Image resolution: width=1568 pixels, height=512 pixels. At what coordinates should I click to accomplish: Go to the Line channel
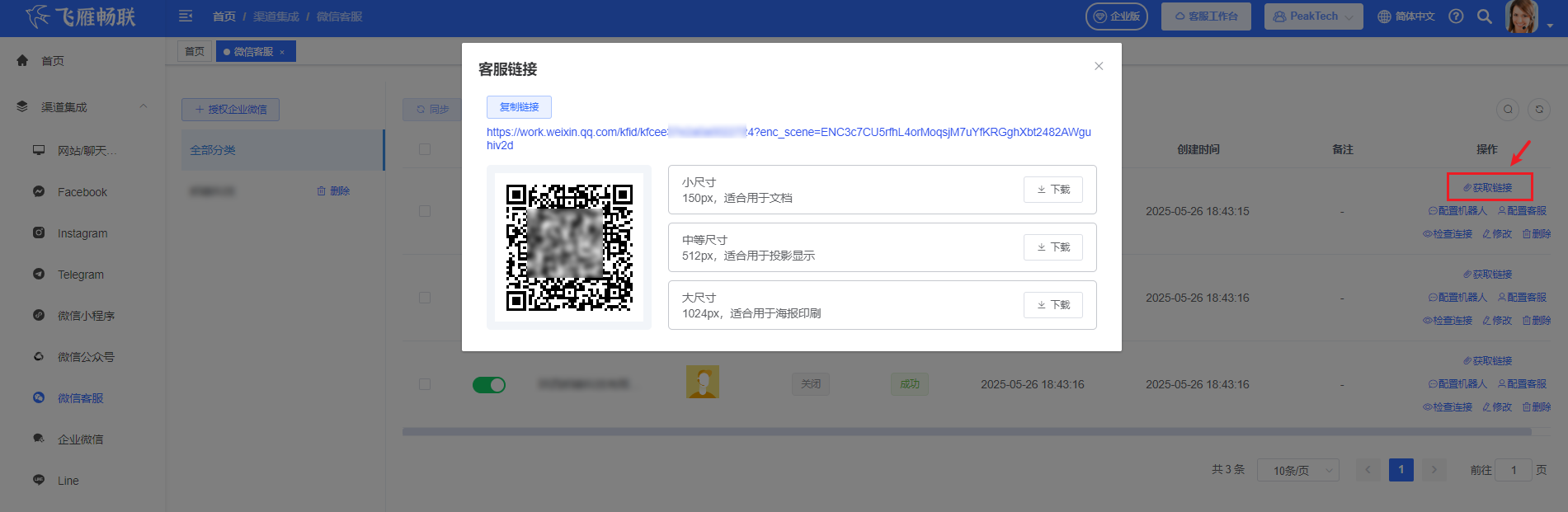[68, 481]
